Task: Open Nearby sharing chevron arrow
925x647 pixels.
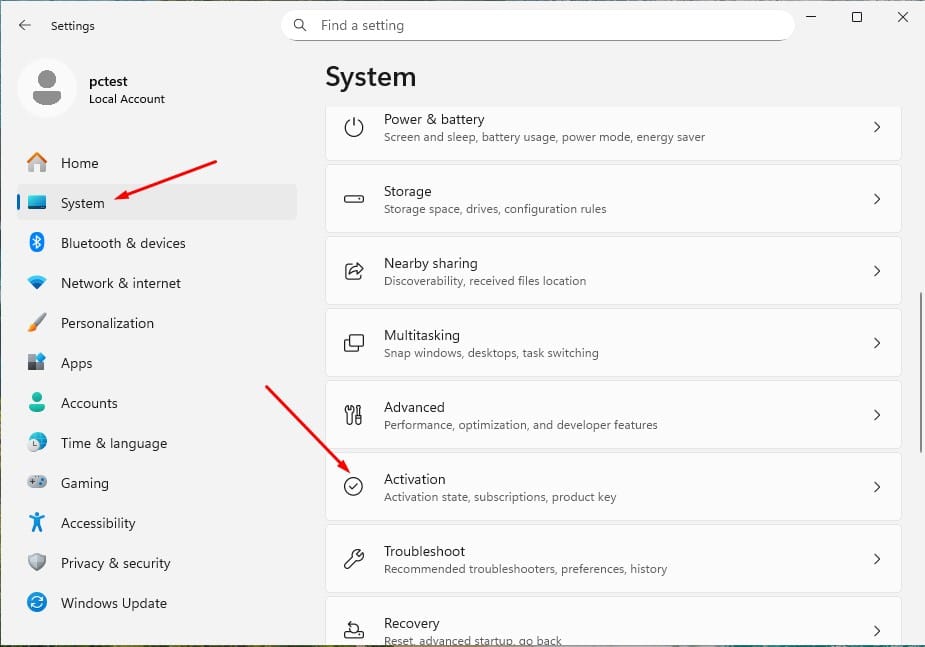Action: (876, 271)
